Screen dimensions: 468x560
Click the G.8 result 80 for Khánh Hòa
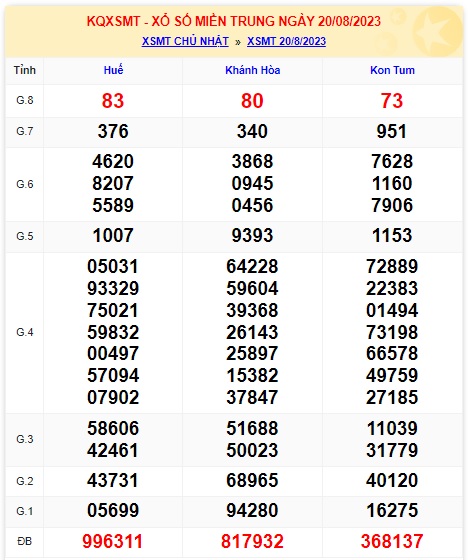tap(252, 101)
